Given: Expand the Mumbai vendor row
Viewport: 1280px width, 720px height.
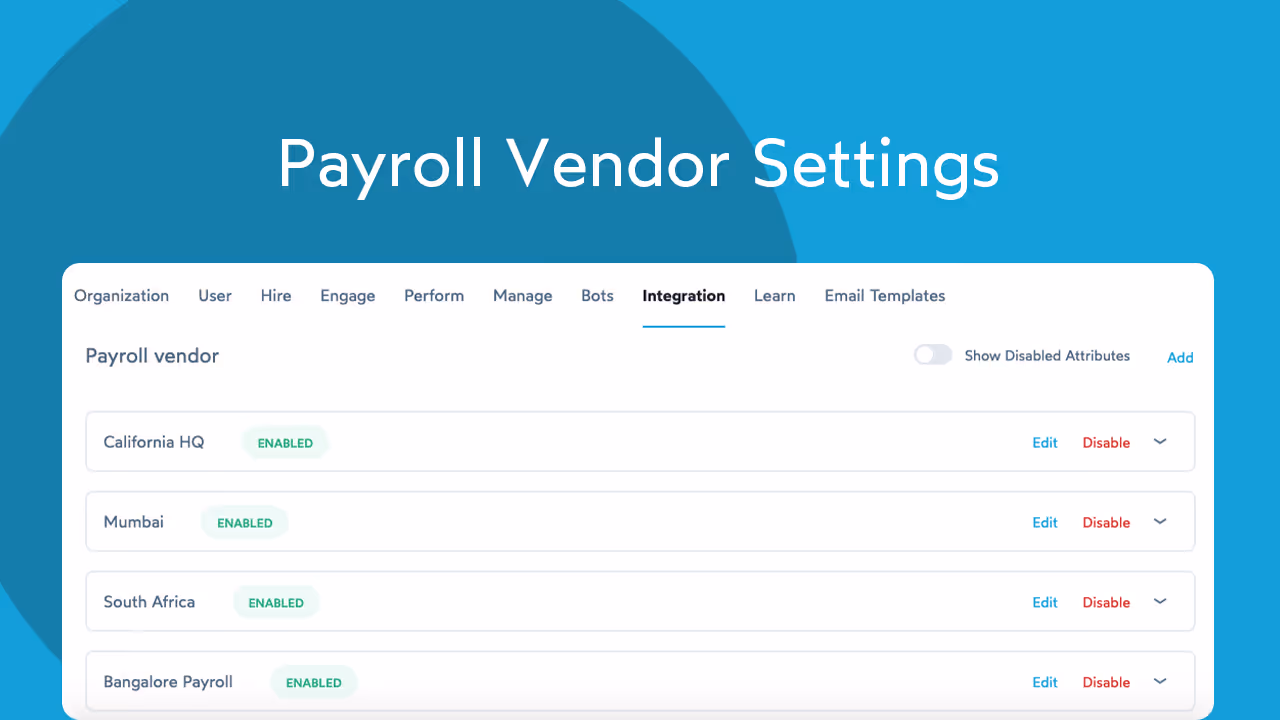Looking at the screenshot, I should click(1160, 521).
